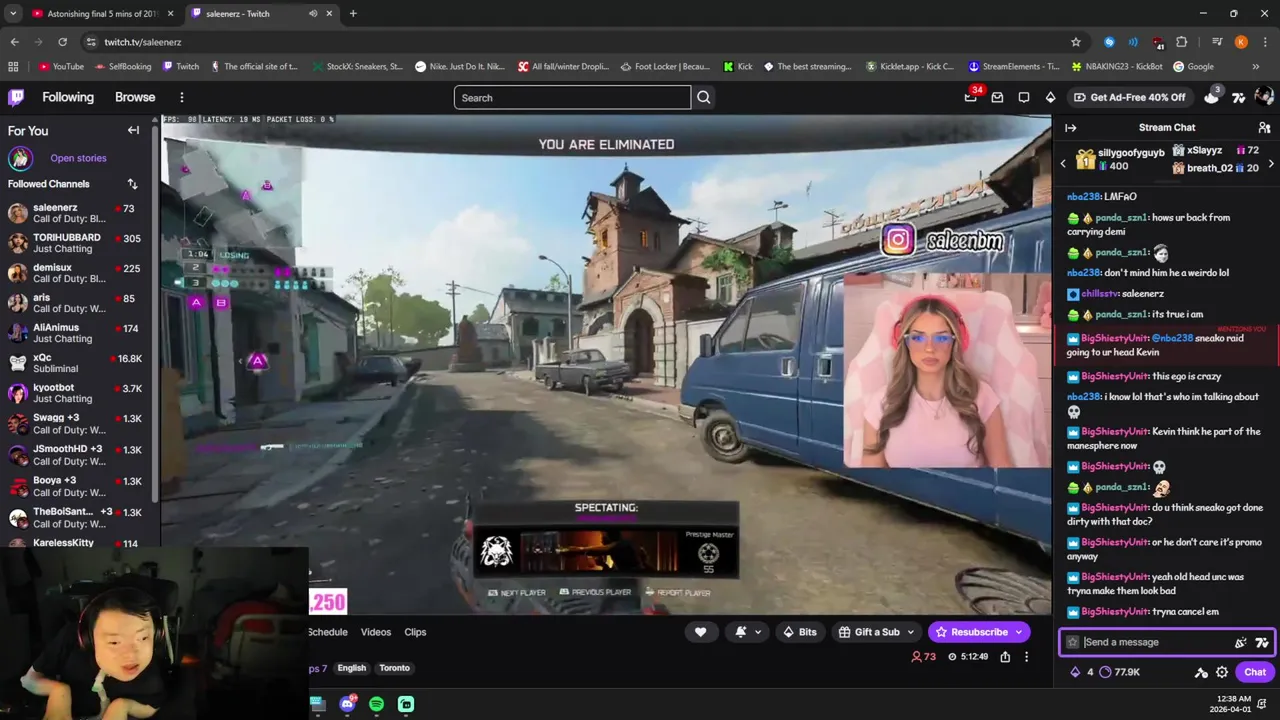Viewport: 1280px width, 720px height.
Task: Open Kick bookmark in bookmarks bar
Action: 738,66
